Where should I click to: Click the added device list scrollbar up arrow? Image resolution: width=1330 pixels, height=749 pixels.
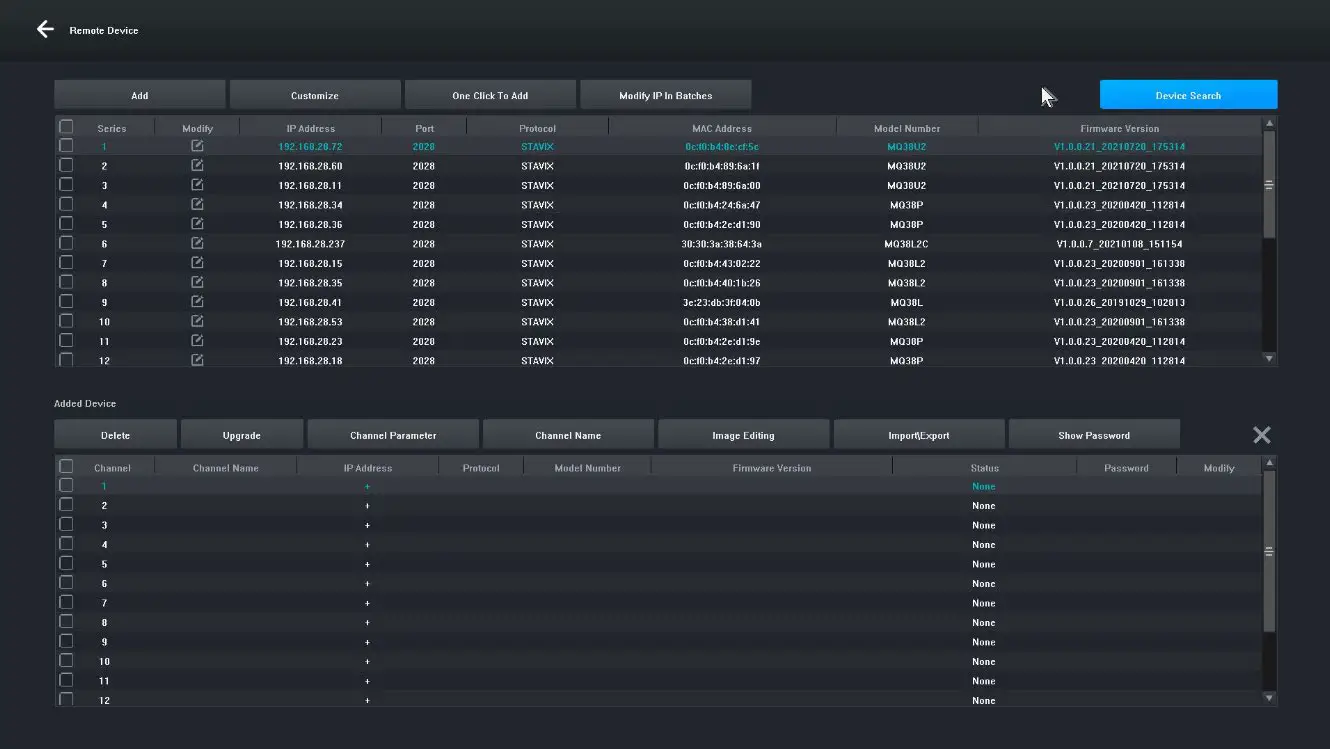pos(1270,463)
